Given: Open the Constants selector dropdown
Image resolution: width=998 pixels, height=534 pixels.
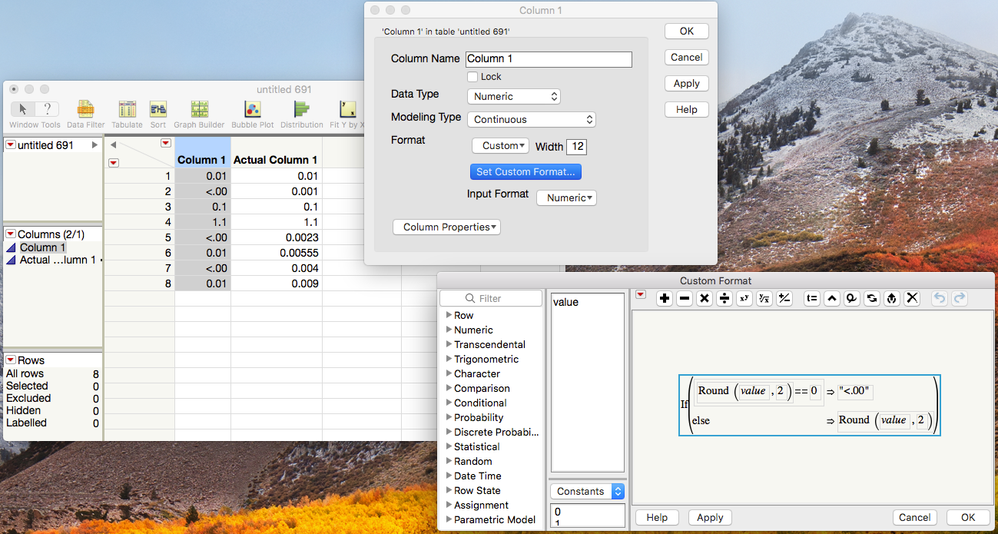Looking at the screenshot, I should point(587,491).
